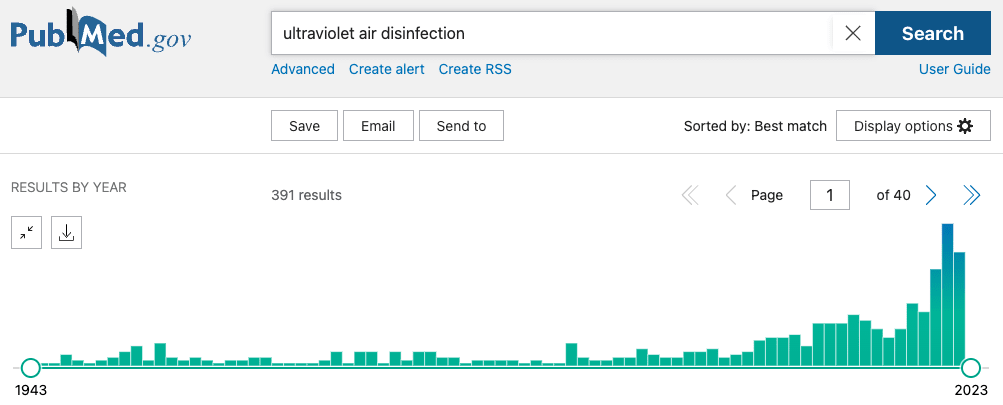Click the Create RSS link
The image size is (1003, 405).
coord(475,69)
